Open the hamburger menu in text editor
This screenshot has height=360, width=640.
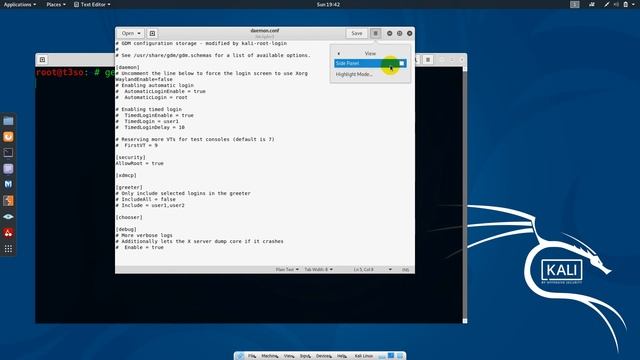click(x=376, y=33)
